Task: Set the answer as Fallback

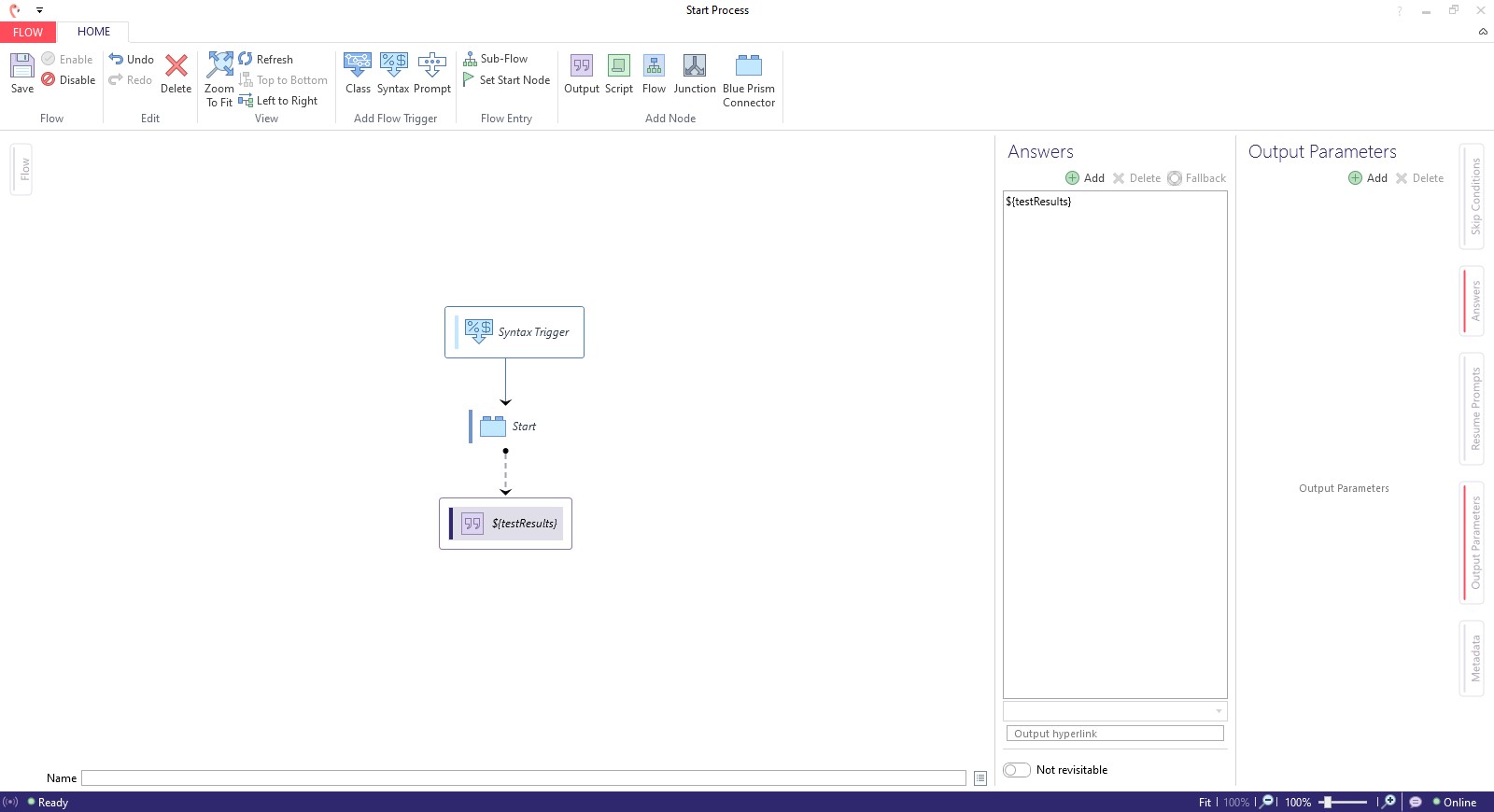Action: point(1197,178)
